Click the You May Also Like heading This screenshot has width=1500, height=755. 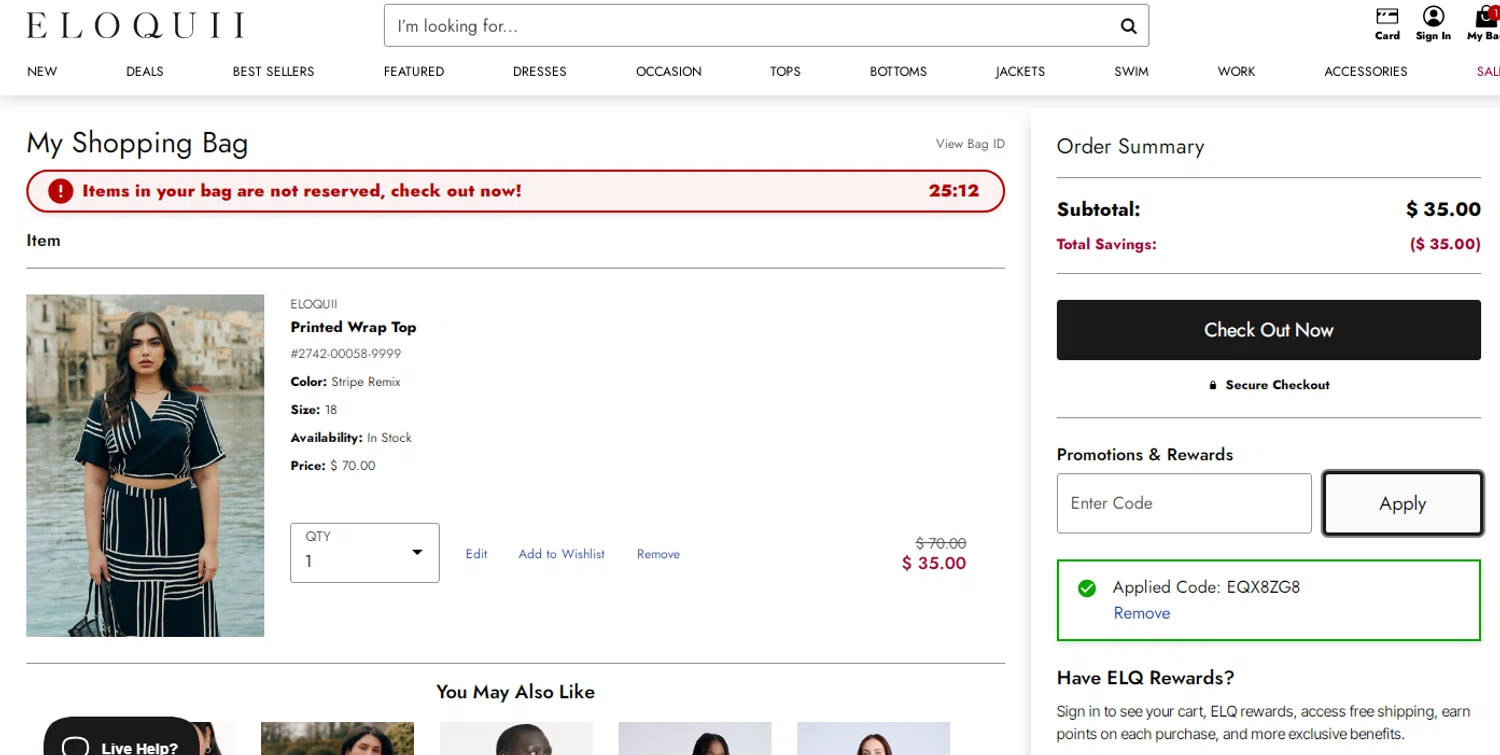pyautogui.click(x=515, y=692)
